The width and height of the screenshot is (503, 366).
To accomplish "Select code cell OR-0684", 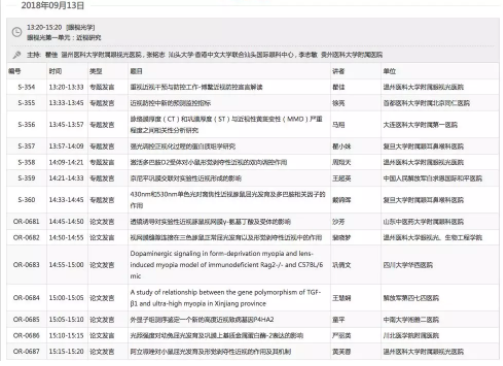I will (x=26, y=298).
